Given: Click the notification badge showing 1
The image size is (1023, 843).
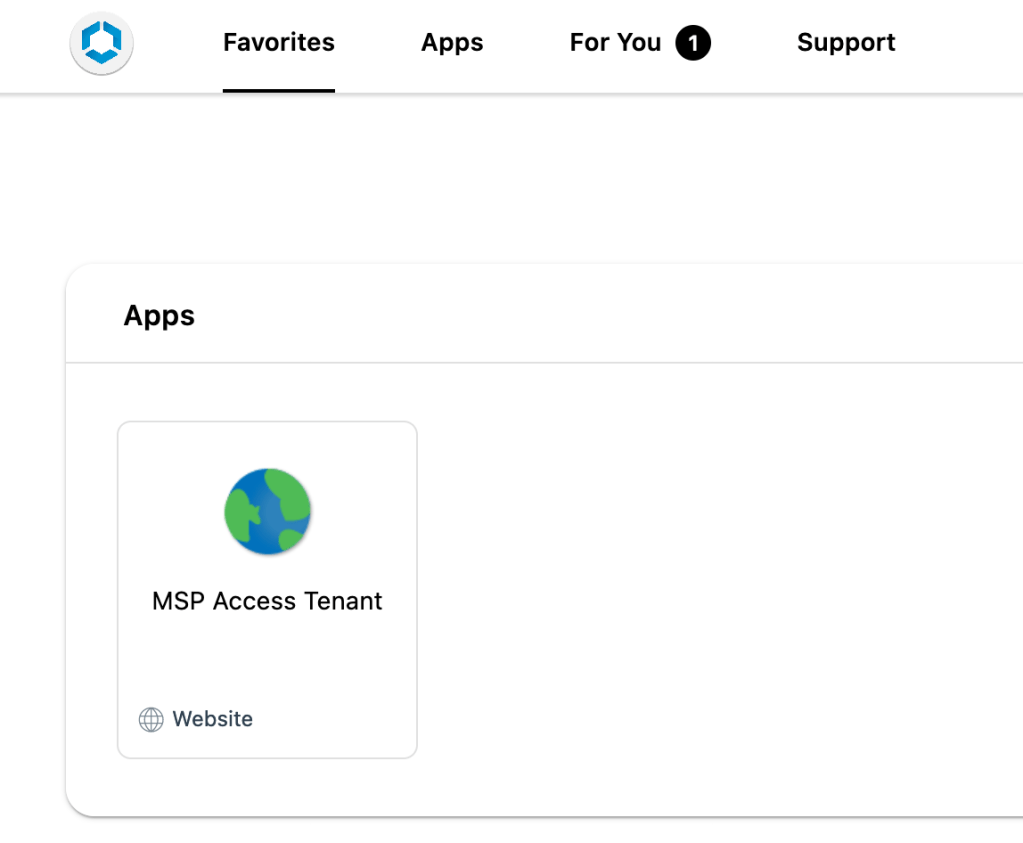Looking at the screenshot, I should click(693, 43).
